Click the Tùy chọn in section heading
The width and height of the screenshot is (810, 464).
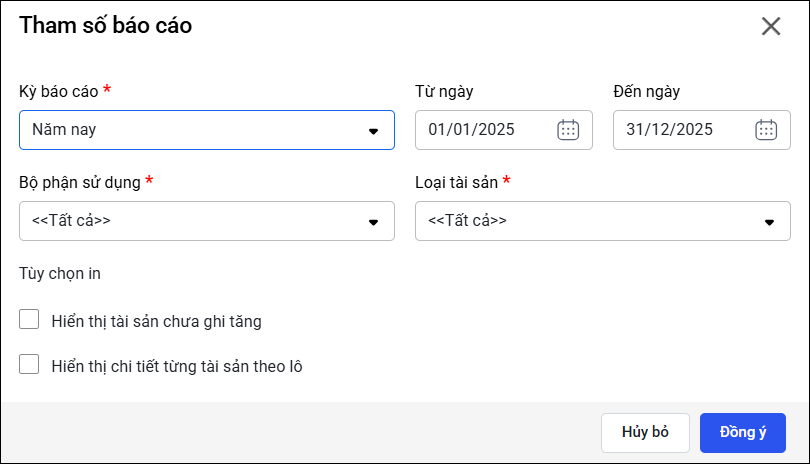click(x=60, y=273)
